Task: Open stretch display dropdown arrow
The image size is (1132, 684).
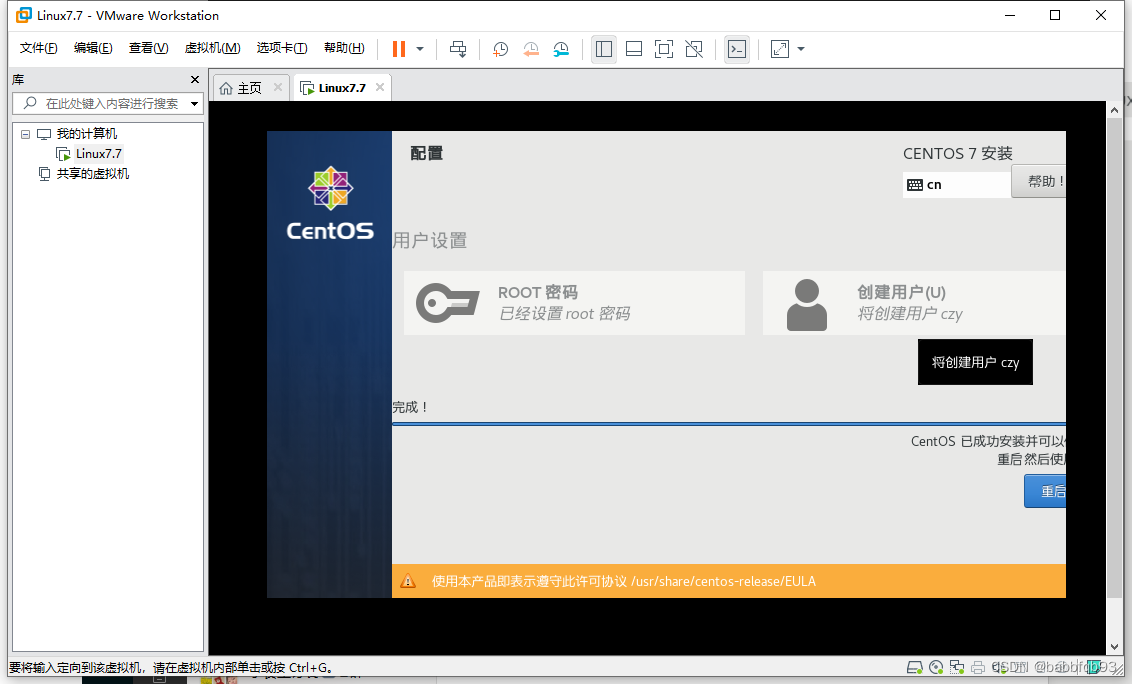Action: point(801,49)
